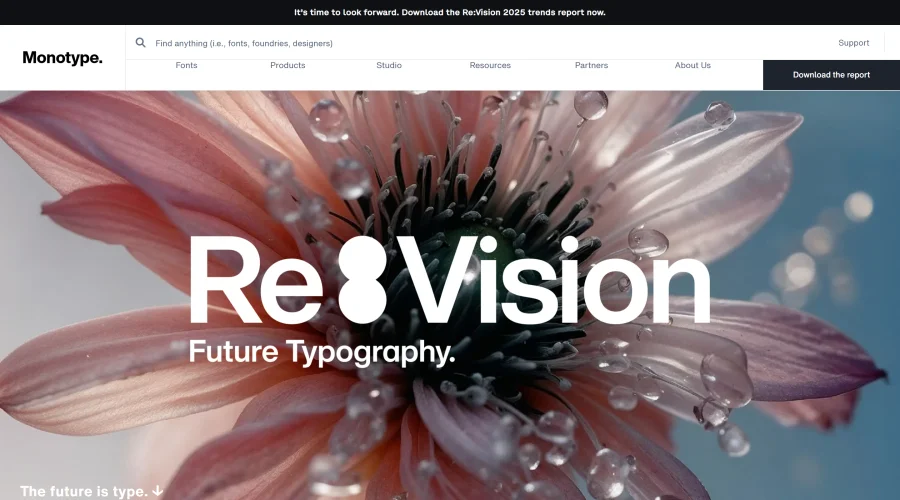Open the Products menu
Image resolution: width=900 pixels, height=500 pixels.
click(288, 65)
